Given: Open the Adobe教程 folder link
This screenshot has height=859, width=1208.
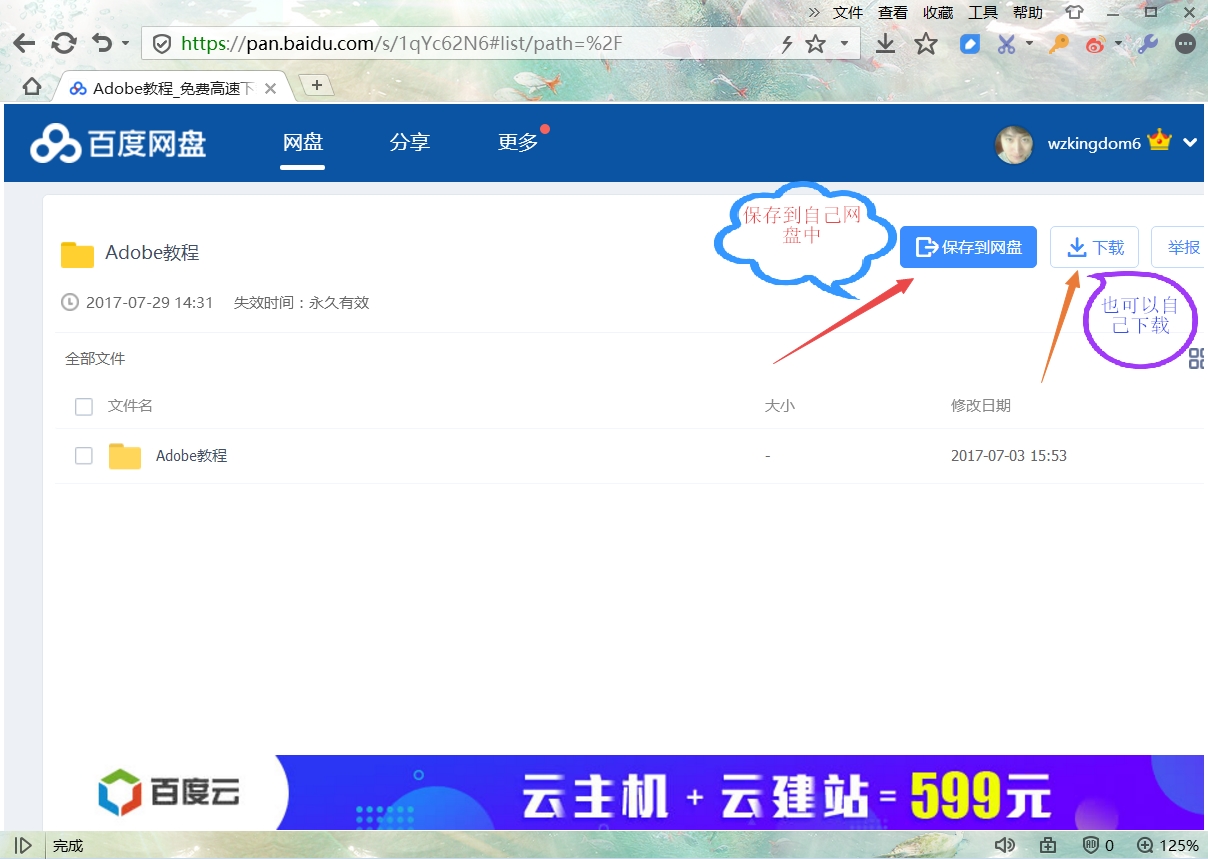Looking at the screenshot, I should pos(191,455).
